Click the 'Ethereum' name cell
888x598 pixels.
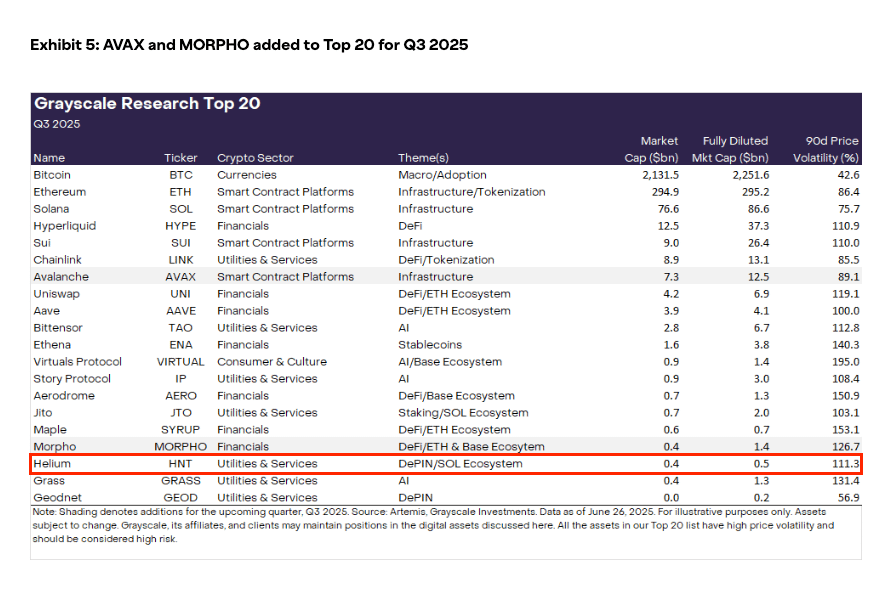click(59, 192)
